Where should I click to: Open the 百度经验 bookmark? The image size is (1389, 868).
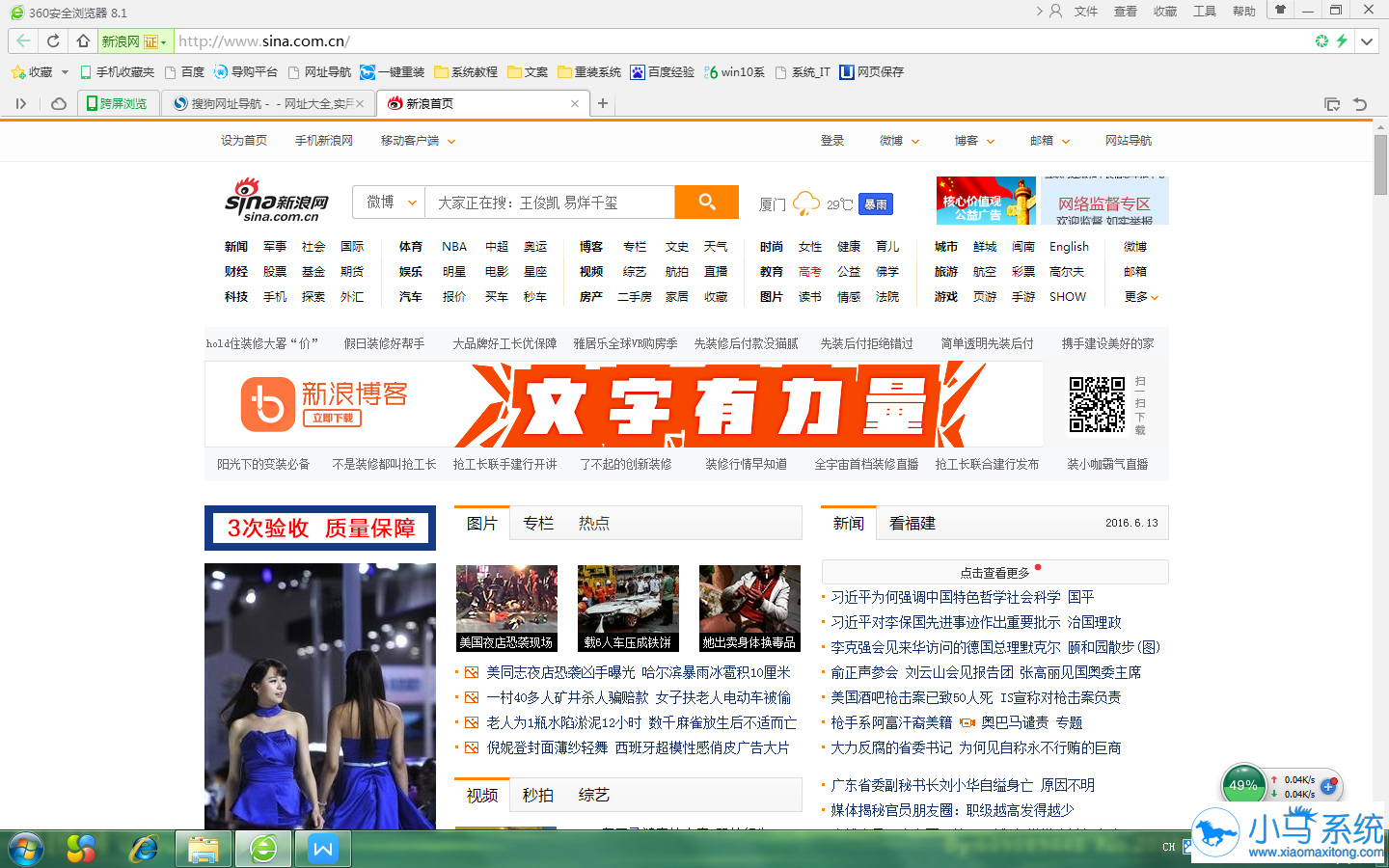click(x=663, y=72)
